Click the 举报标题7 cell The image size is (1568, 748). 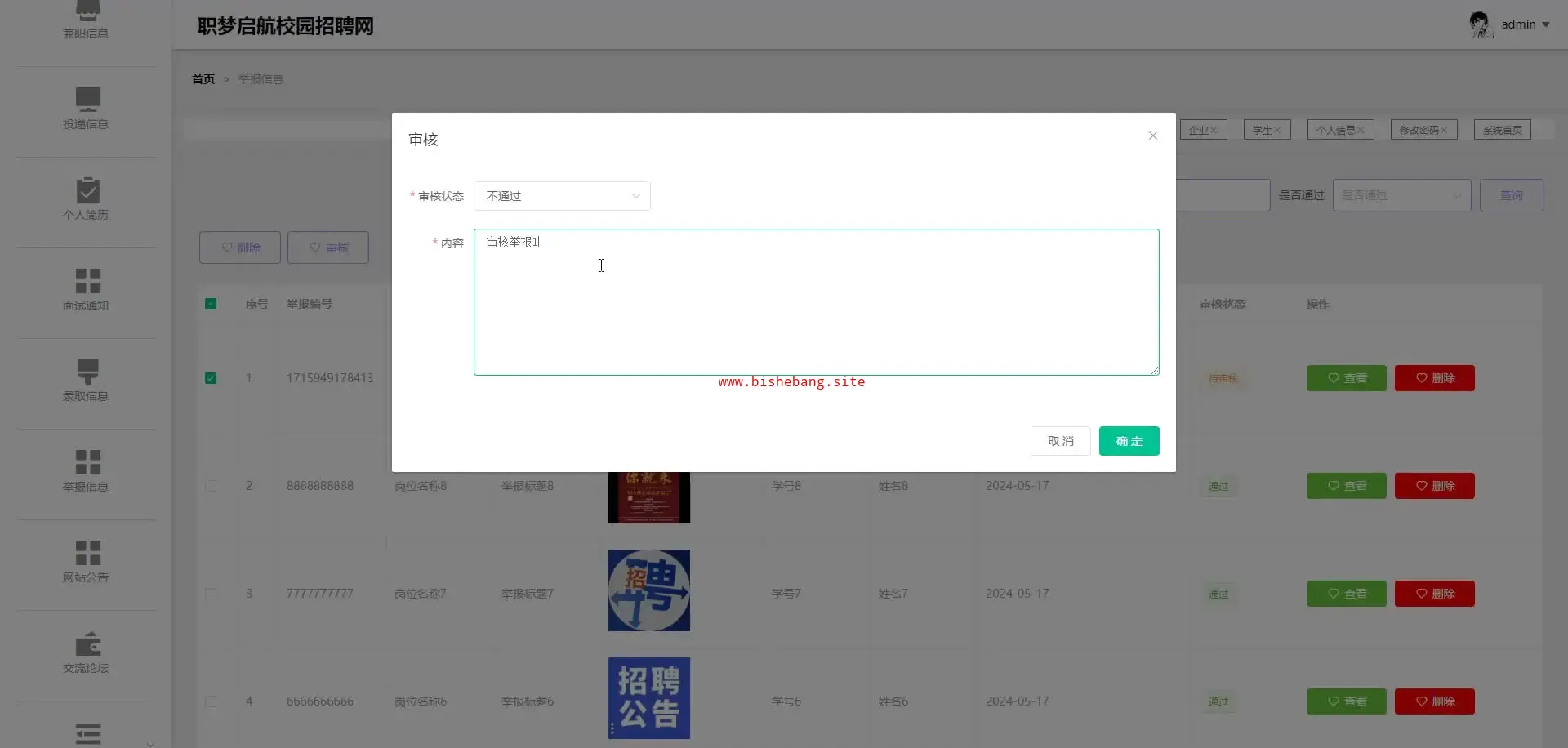click(x=528, y=594)
